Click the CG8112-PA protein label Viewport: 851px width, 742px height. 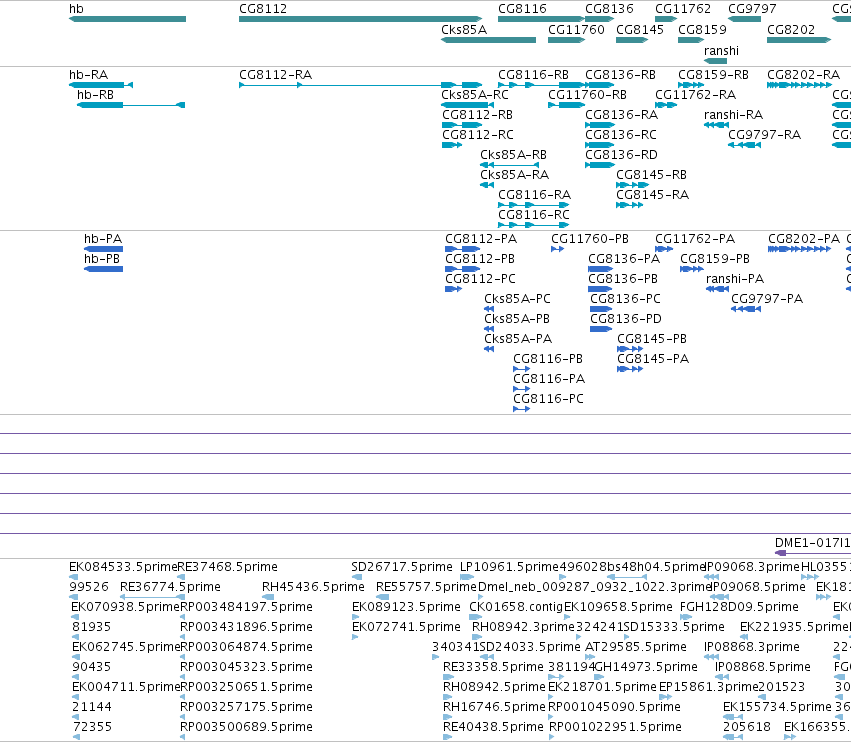[481, 239]
